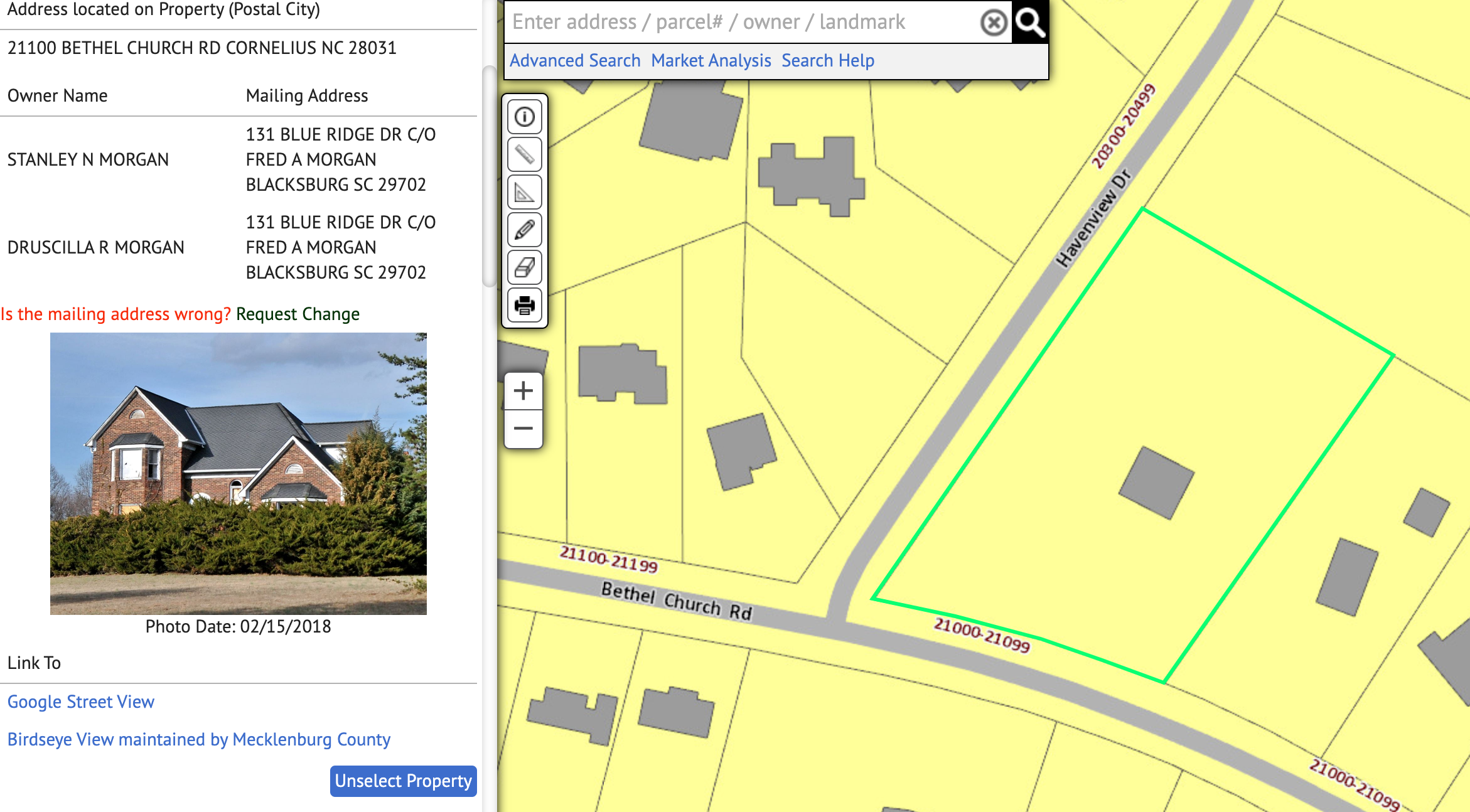The width and height of the screenshot is (1470, 812).
Task: Click the magnifying glass search button
Action: 1030,23
